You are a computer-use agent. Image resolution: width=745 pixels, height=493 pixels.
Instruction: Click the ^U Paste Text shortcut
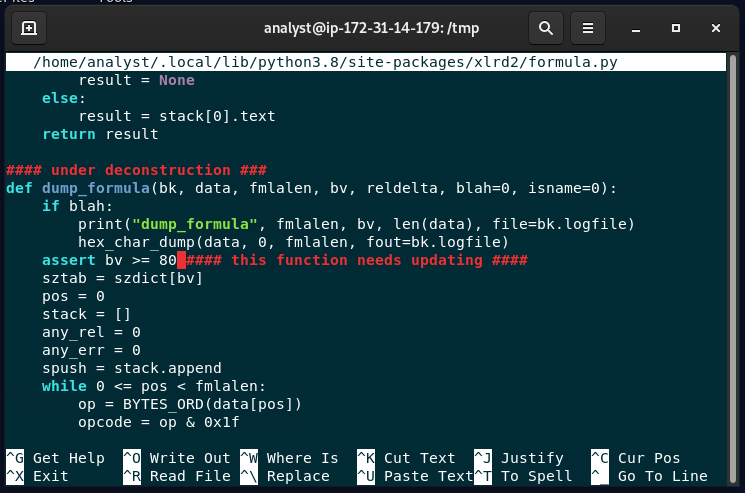point(414,476)
